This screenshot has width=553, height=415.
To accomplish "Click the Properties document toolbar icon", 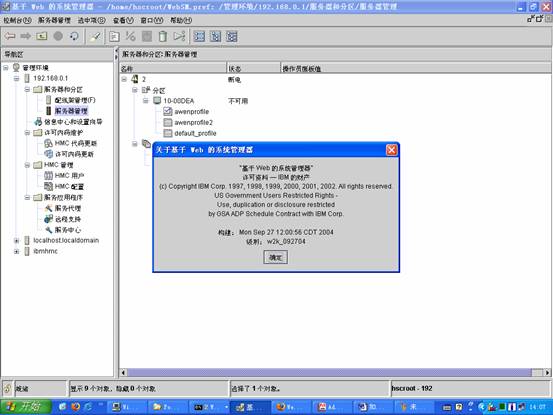I will click(x=114, y=36).
